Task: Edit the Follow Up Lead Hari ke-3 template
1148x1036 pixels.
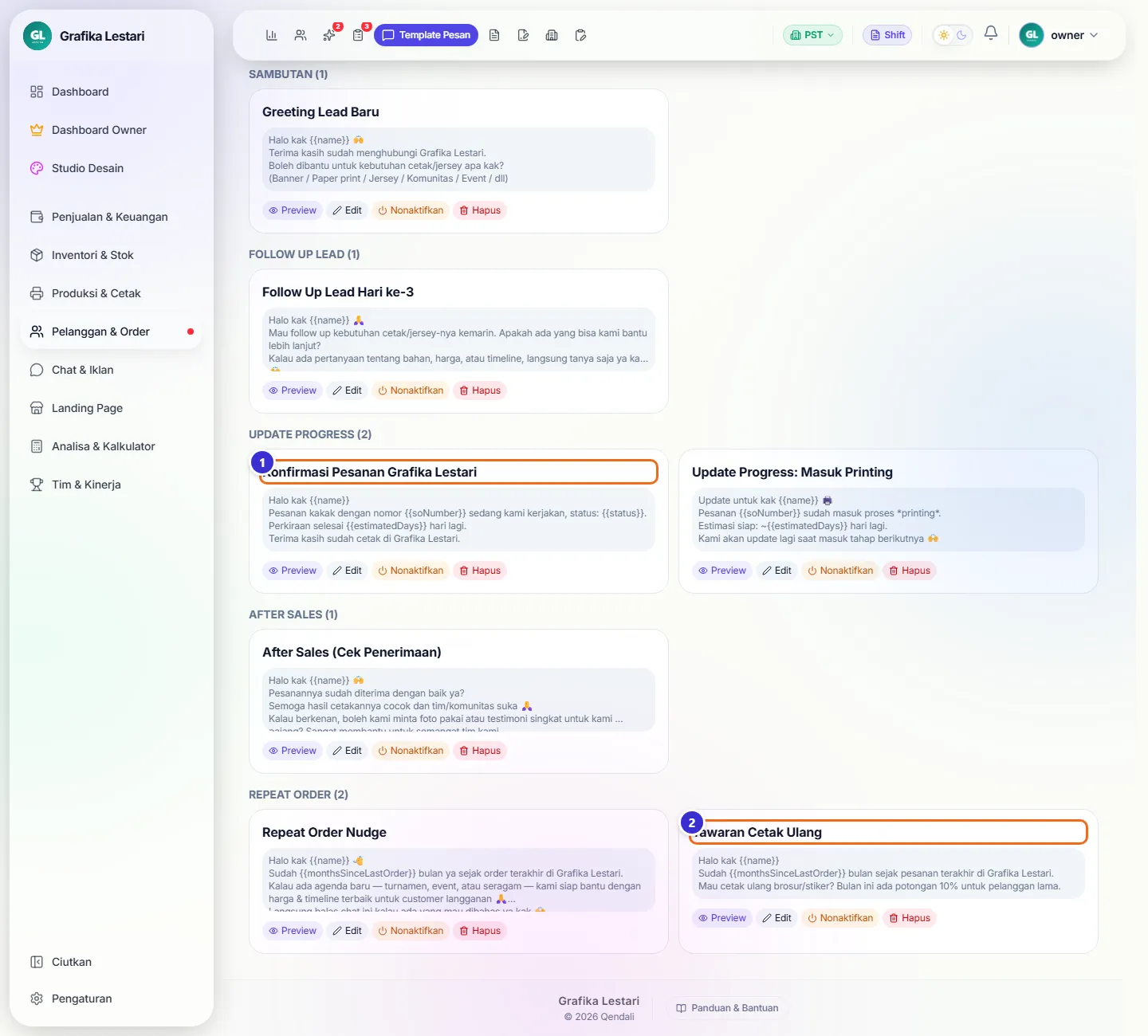Action: pos(347,390)
